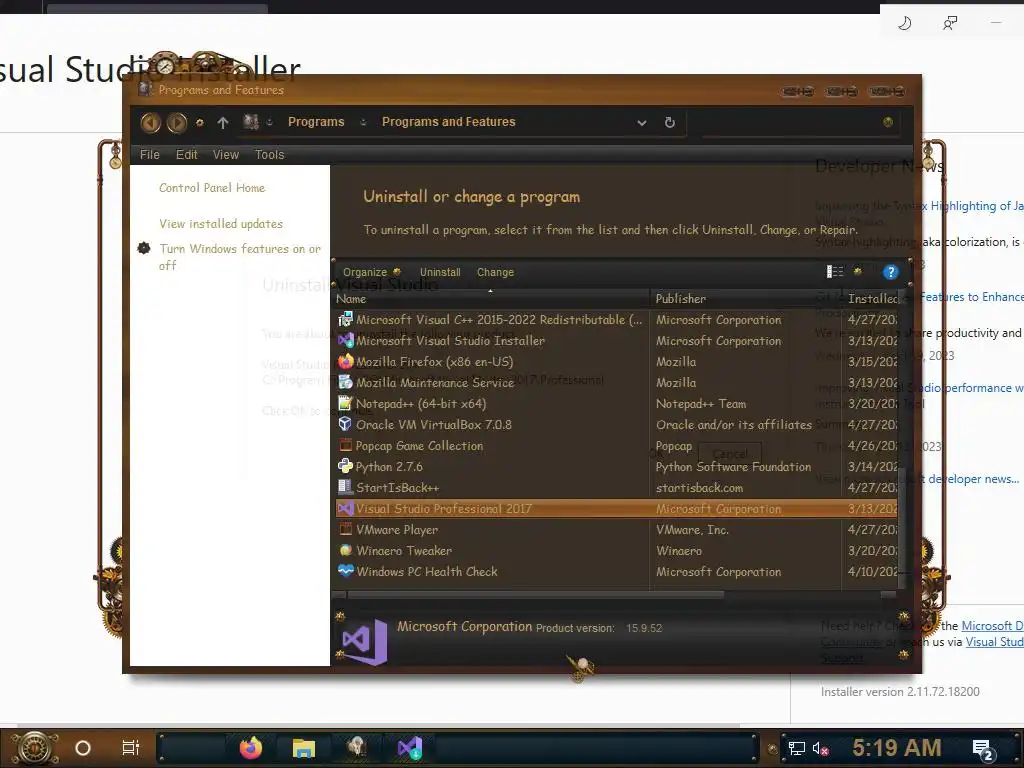Image resolution: width=1024 pixels, height=768 pixels.
Task: Click the muted speaker icon in the tray
Action: tap(820, 748)
